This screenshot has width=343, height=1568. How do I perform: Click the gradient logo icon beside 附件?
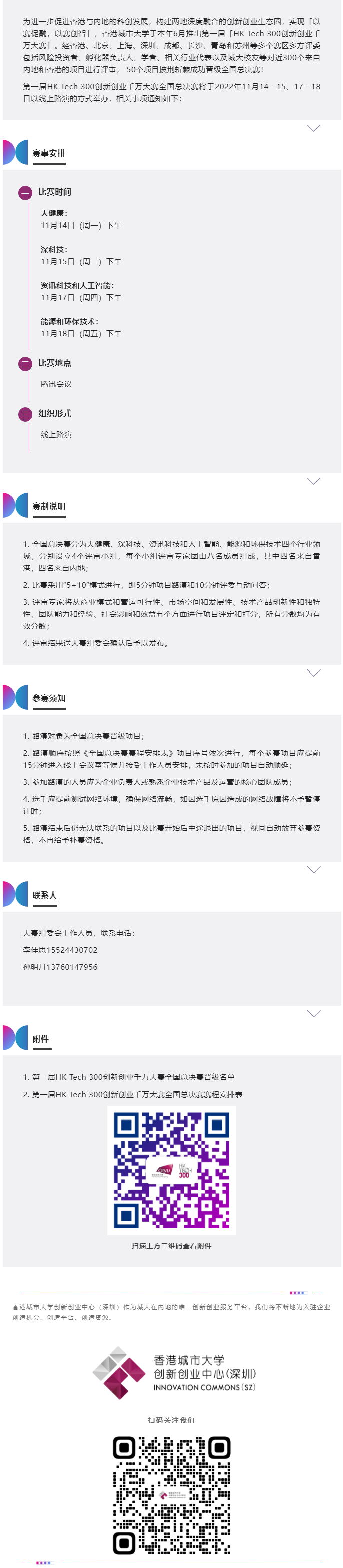pyautogui.click(x=15, y=1038)
